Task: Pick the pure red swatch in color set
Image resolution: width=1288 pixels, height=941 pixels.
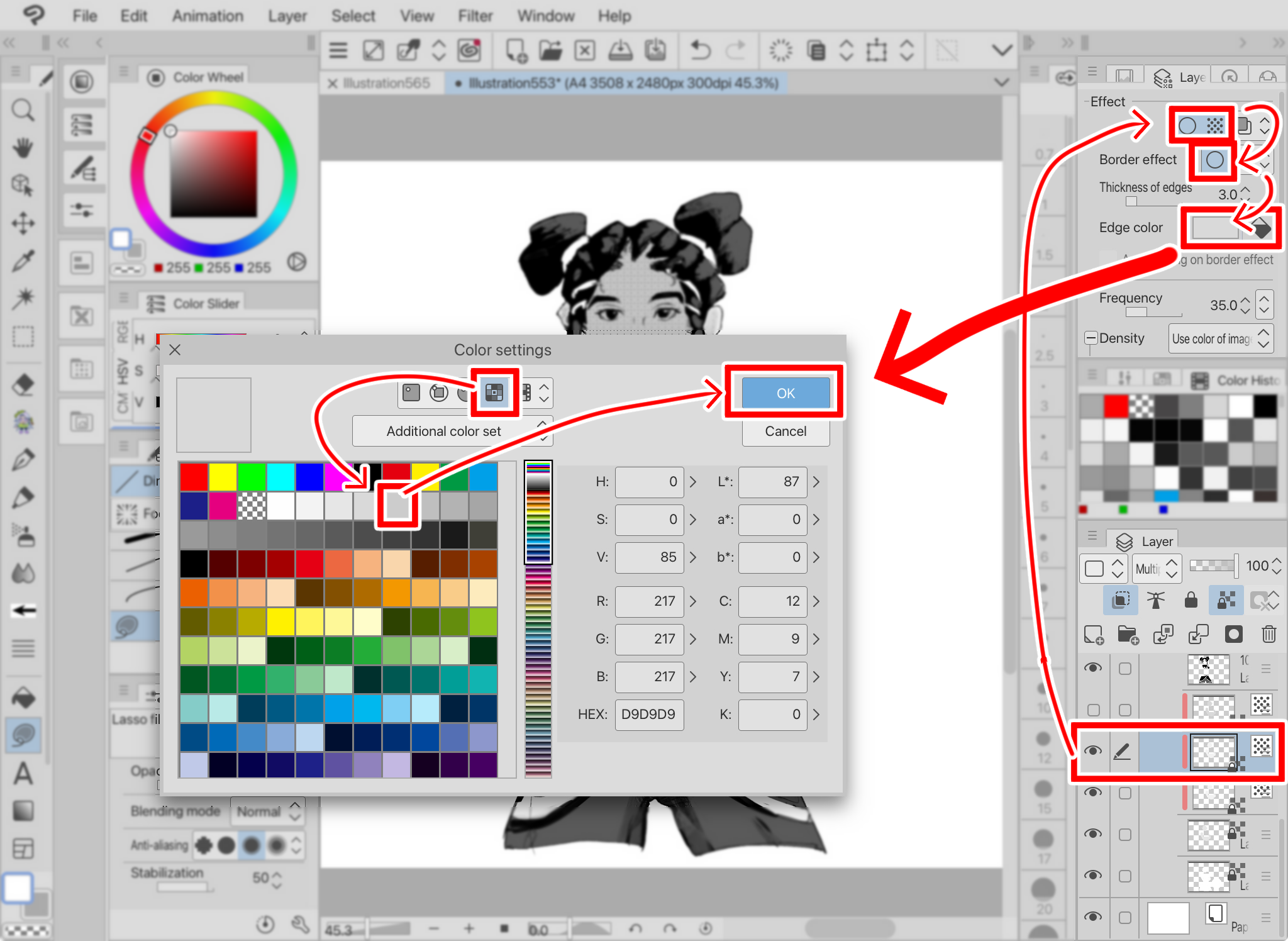Action: tap(194, 477)
